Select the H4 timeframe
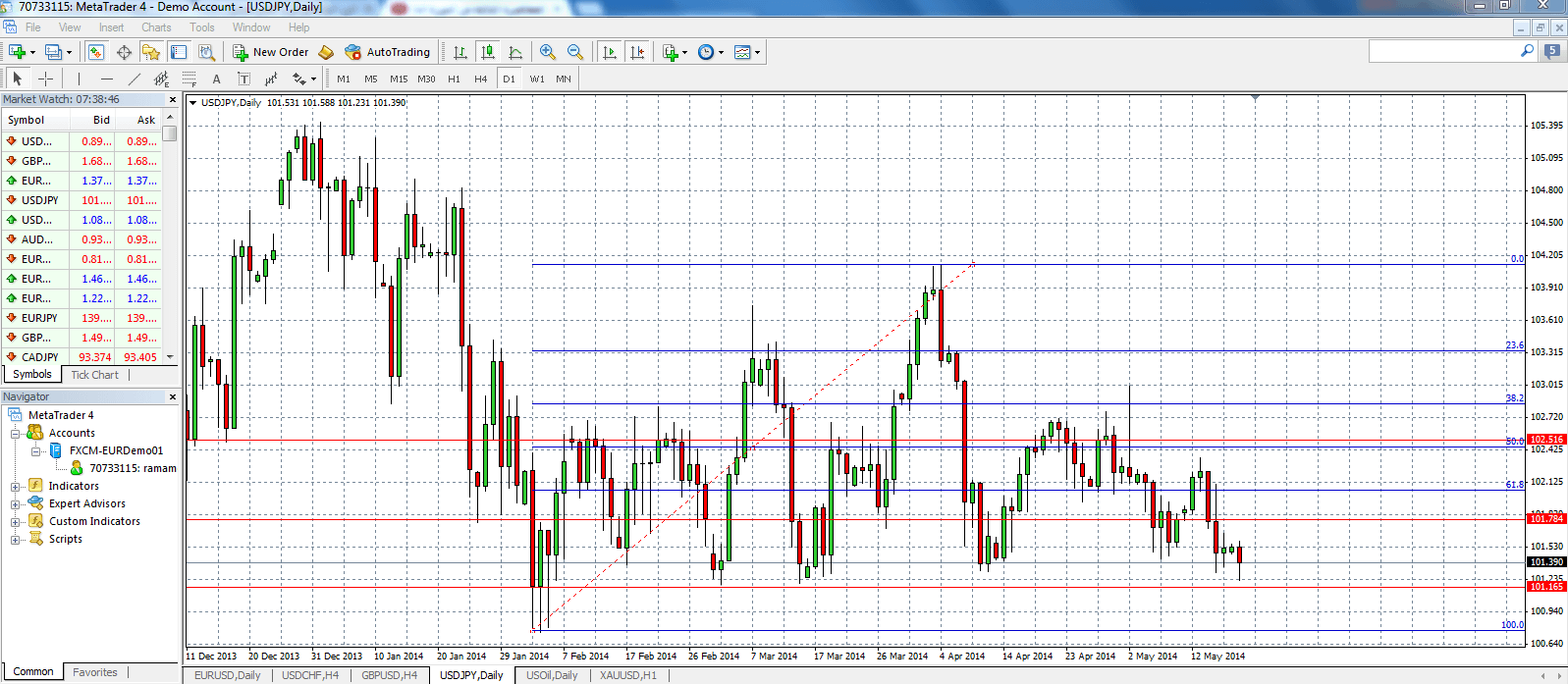This screenshot has height=684, width=1568. coord(480,79)
